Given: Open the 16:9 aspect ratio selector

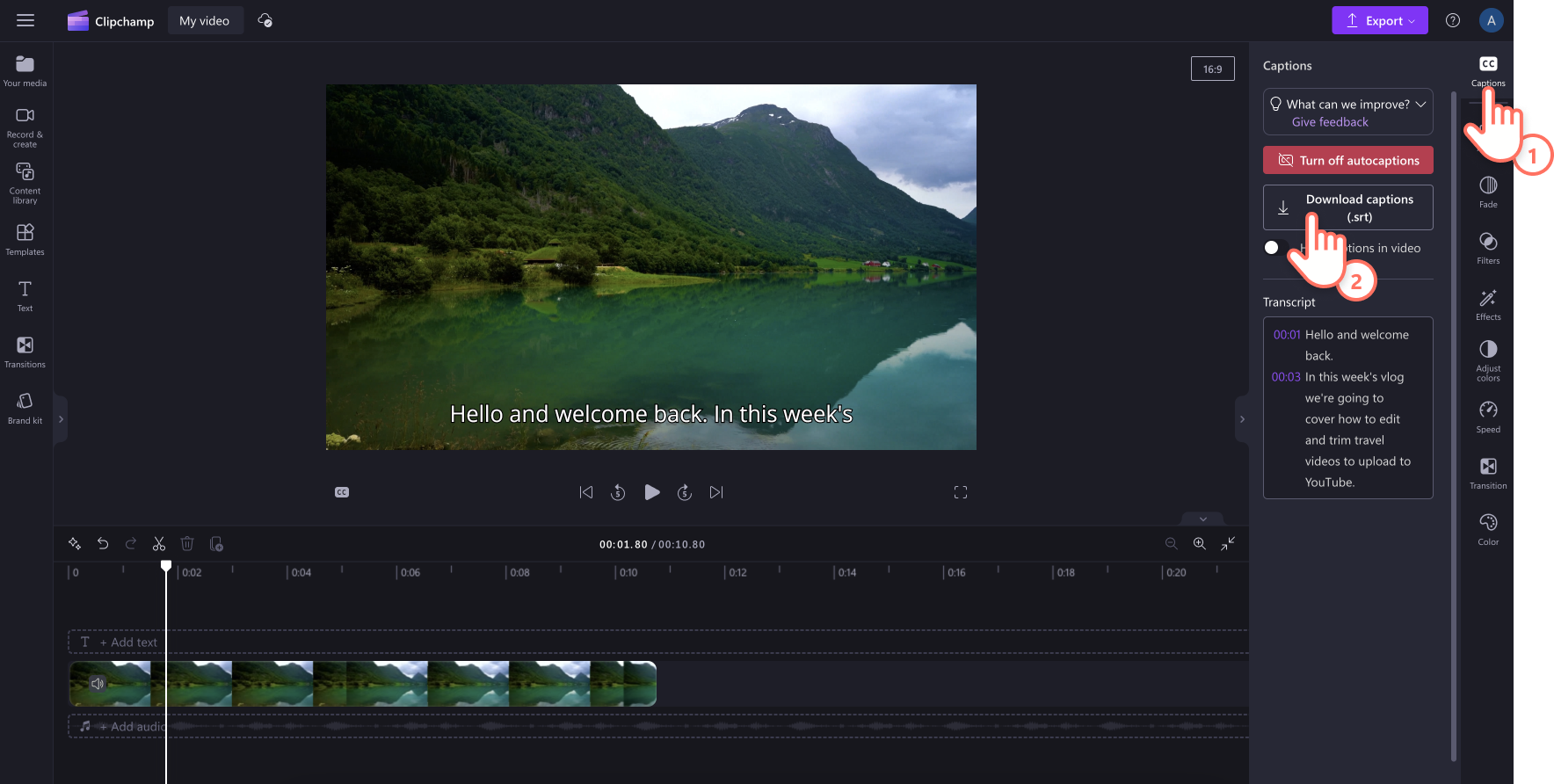Looking at the screenshot, I should (x=1213, y=69).
